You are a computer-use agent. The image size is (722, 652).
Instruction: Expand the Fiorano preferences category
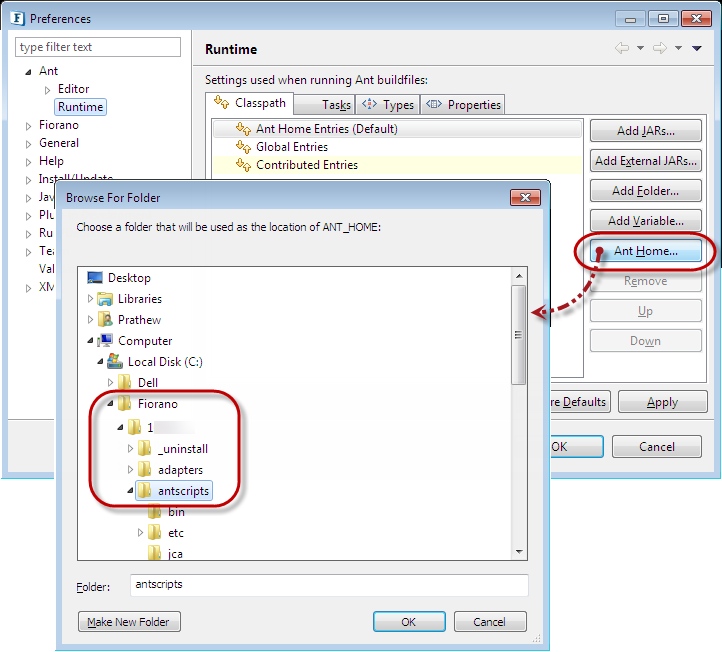pos(29,126)
